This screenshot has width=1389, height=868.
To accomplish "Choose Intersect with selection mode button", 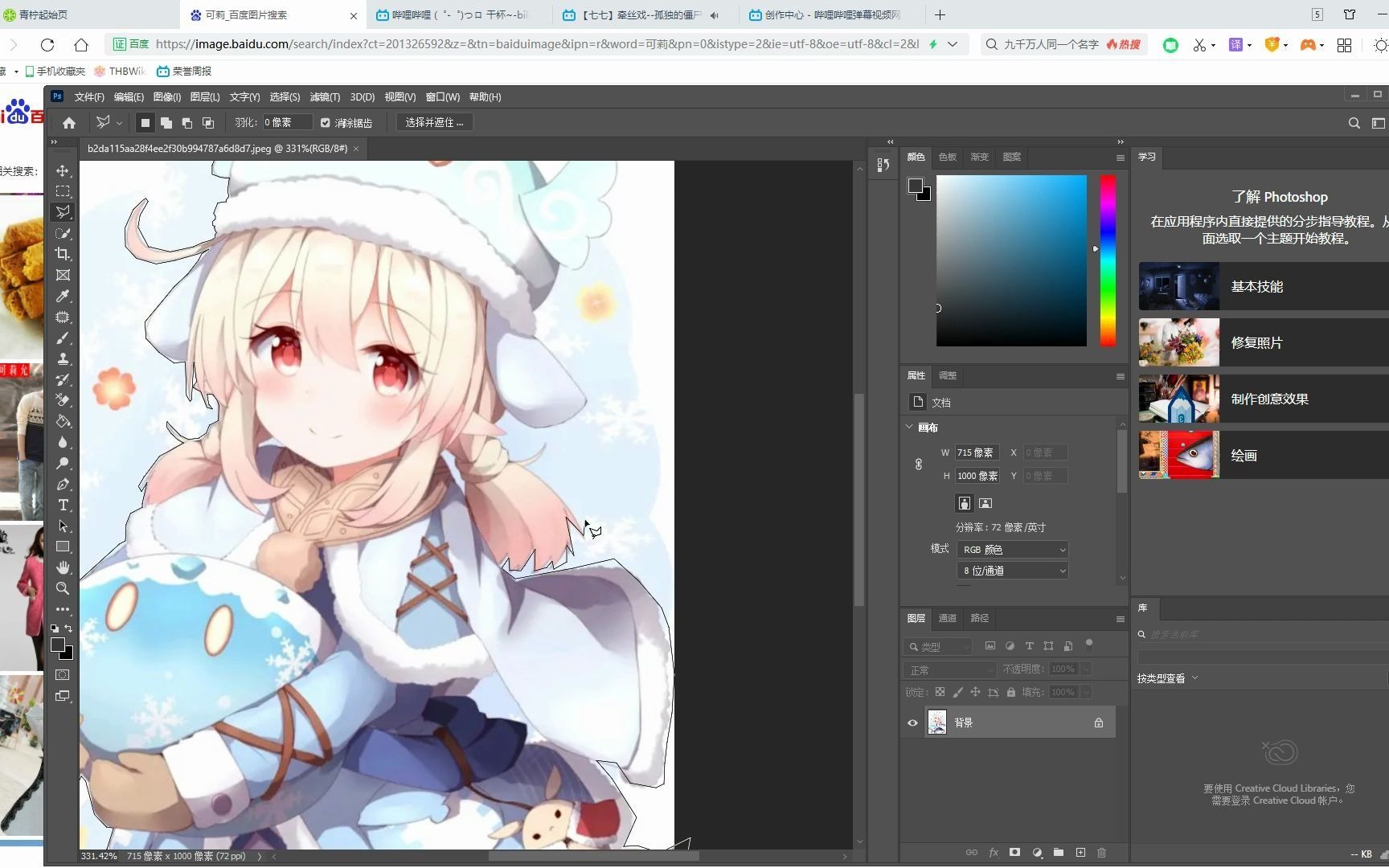I will (x=208, y=123).
